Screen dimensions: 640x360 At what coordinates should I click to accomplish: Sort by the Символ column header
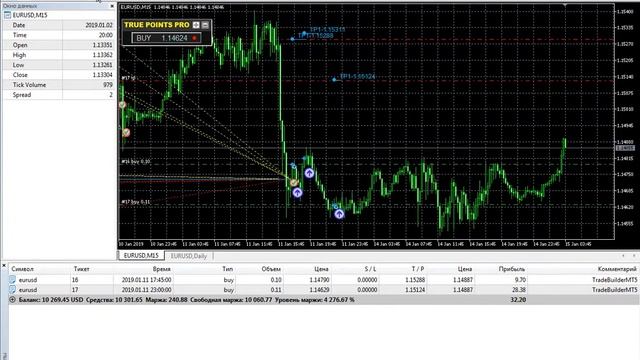(23, 269)
